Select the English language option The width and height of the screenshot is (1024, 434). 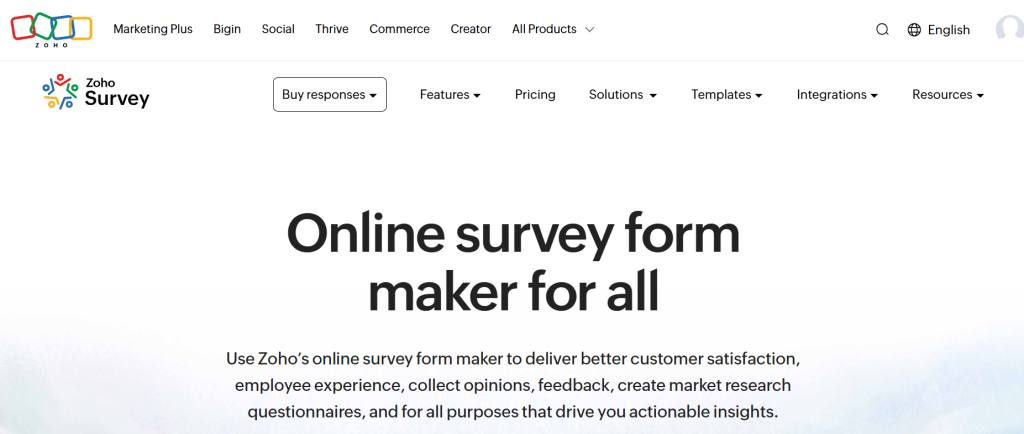click(948, 30)
